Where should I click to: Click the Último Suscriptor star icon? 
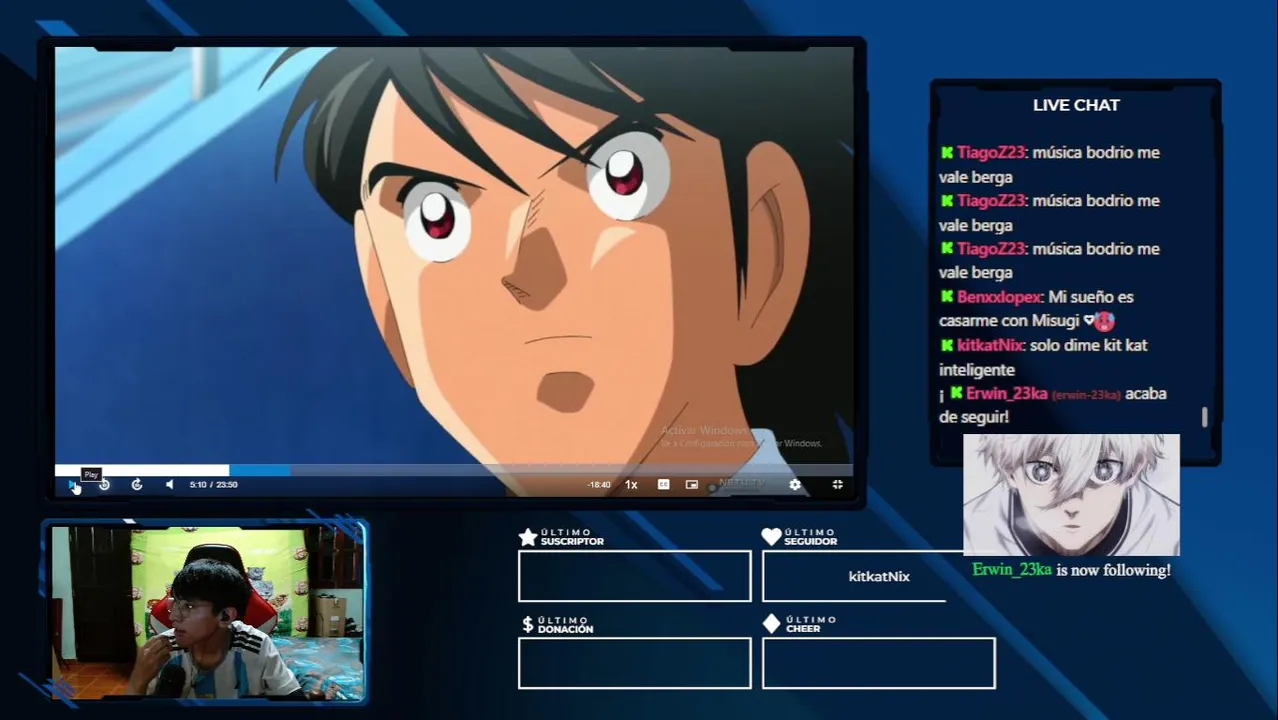coord(528,537)
